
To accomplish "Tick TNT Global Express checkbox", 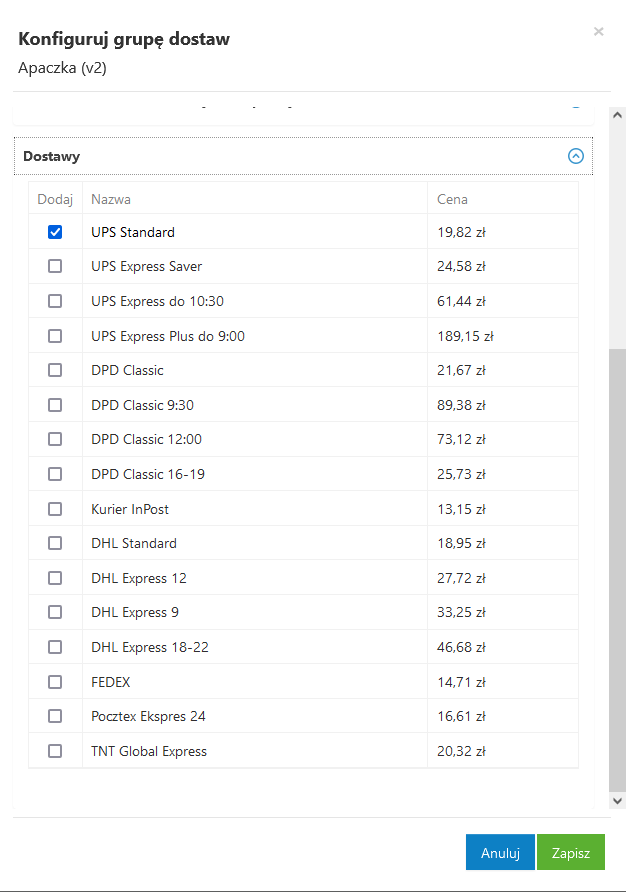I will coord(55,751).
